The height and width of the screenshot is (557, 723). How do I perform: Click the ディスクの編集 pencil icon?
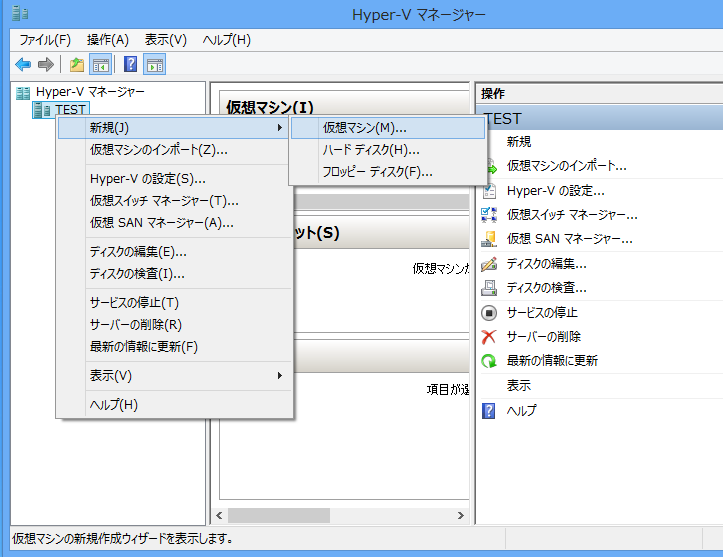click(x=489, y=264)
